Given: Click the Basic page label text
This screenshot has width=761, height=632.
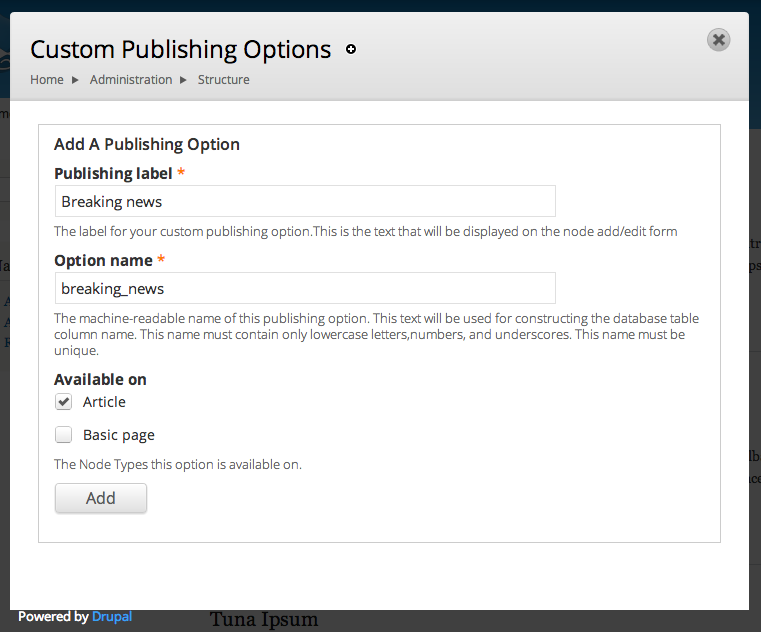Looking at the screenshot, I should point(118,435).
